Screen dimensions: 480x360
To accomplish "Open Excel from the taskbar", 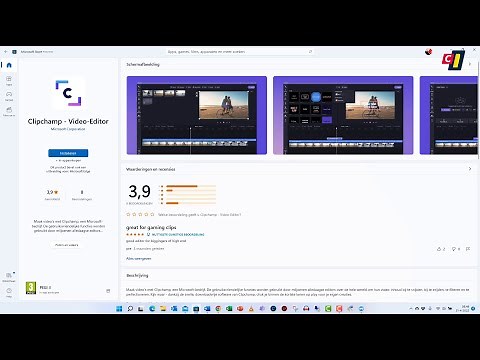I will click(229, 309).
